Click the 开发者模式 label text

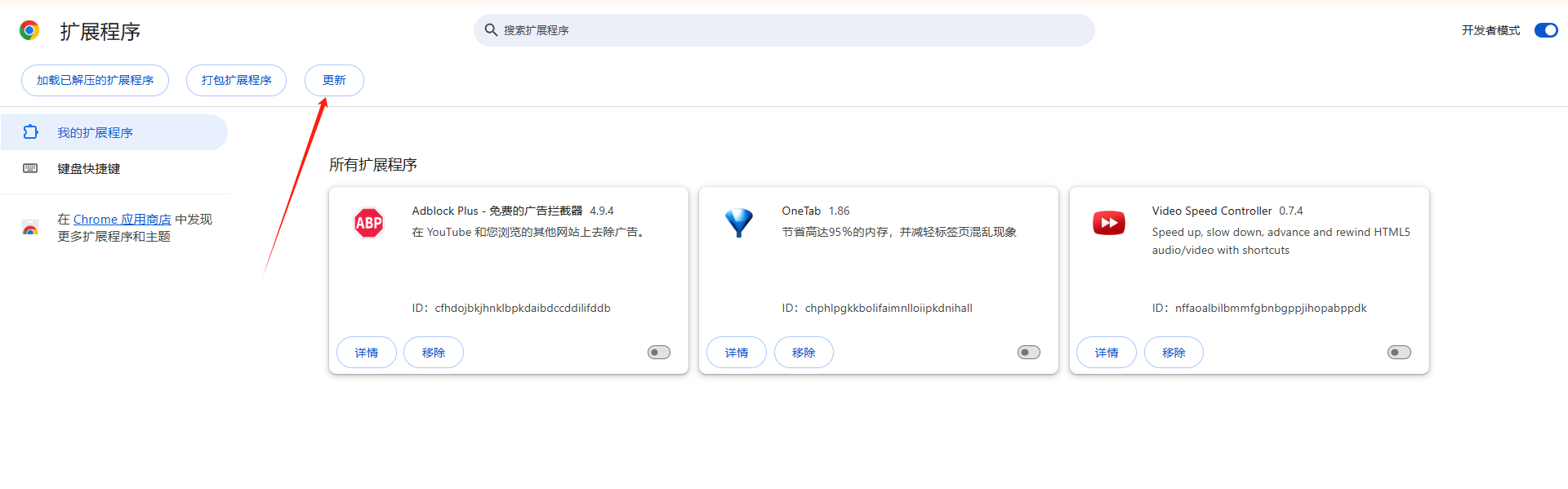click(1490, 30)
